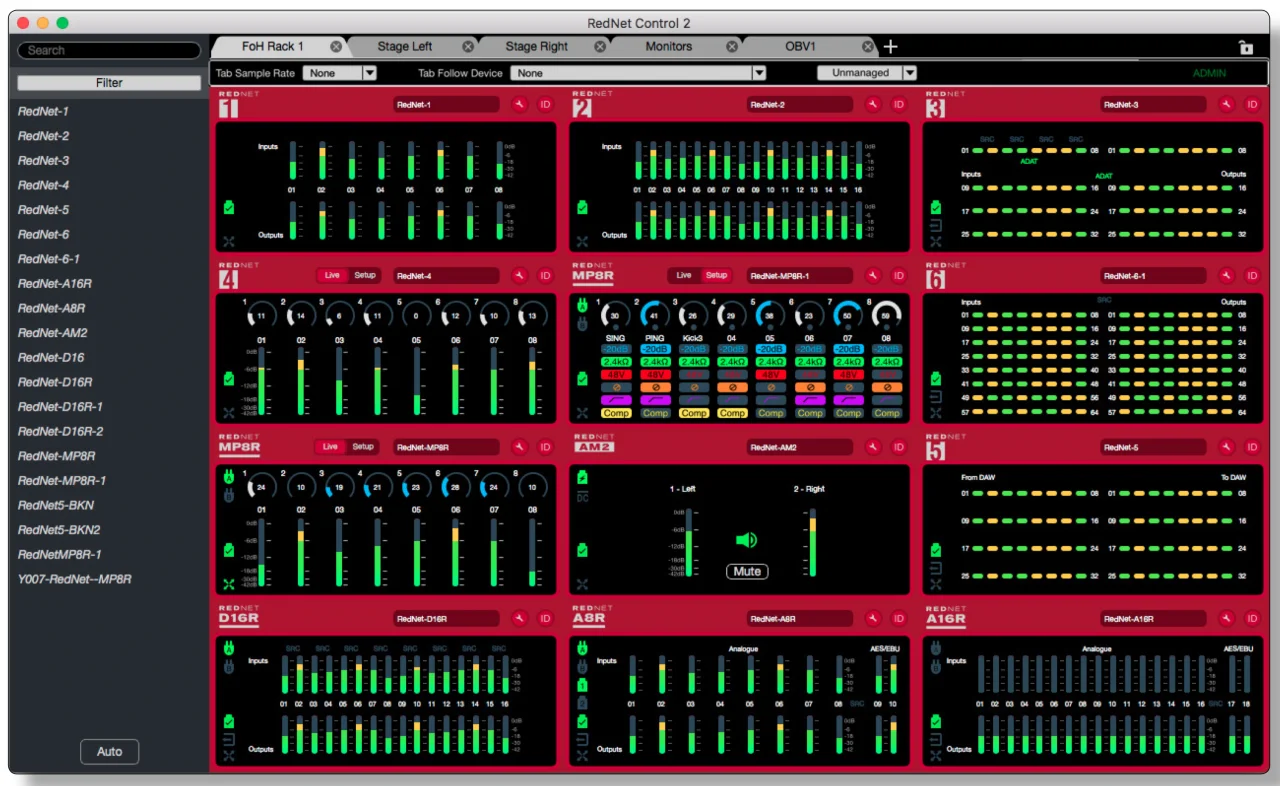Image resolution: width=1280 pixels, height=786 pixels.
Task: Click the ID button for RedNet-2
Action: coord(899,104)
